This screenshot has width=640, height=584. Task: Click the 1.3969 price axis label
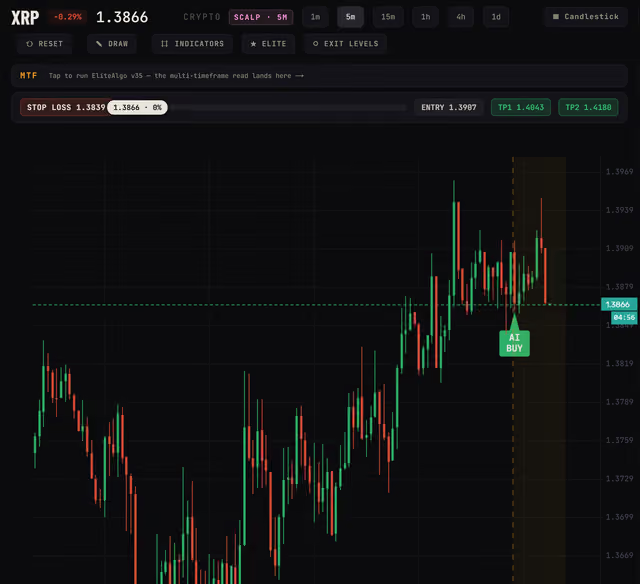pos(619,172)
